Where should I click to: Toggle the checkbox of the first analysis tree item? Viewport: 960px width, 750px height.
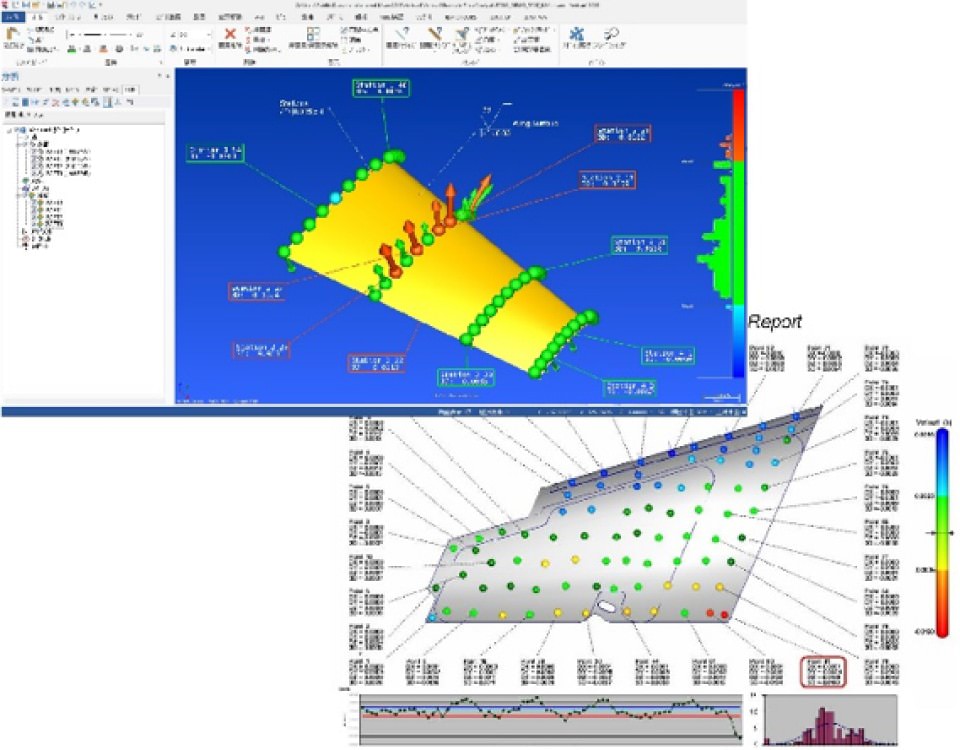pyautogui.click(x=34, y=150)
